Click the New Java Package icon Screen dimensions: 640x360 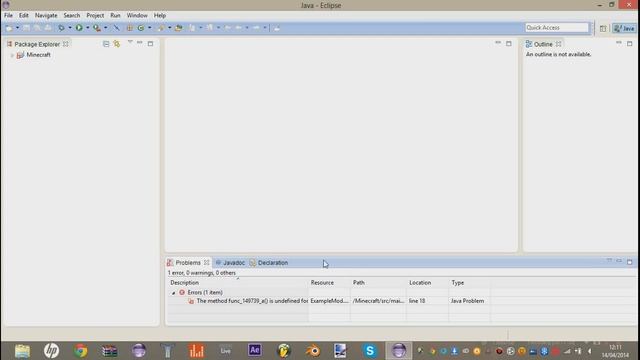tap(130, 28)
